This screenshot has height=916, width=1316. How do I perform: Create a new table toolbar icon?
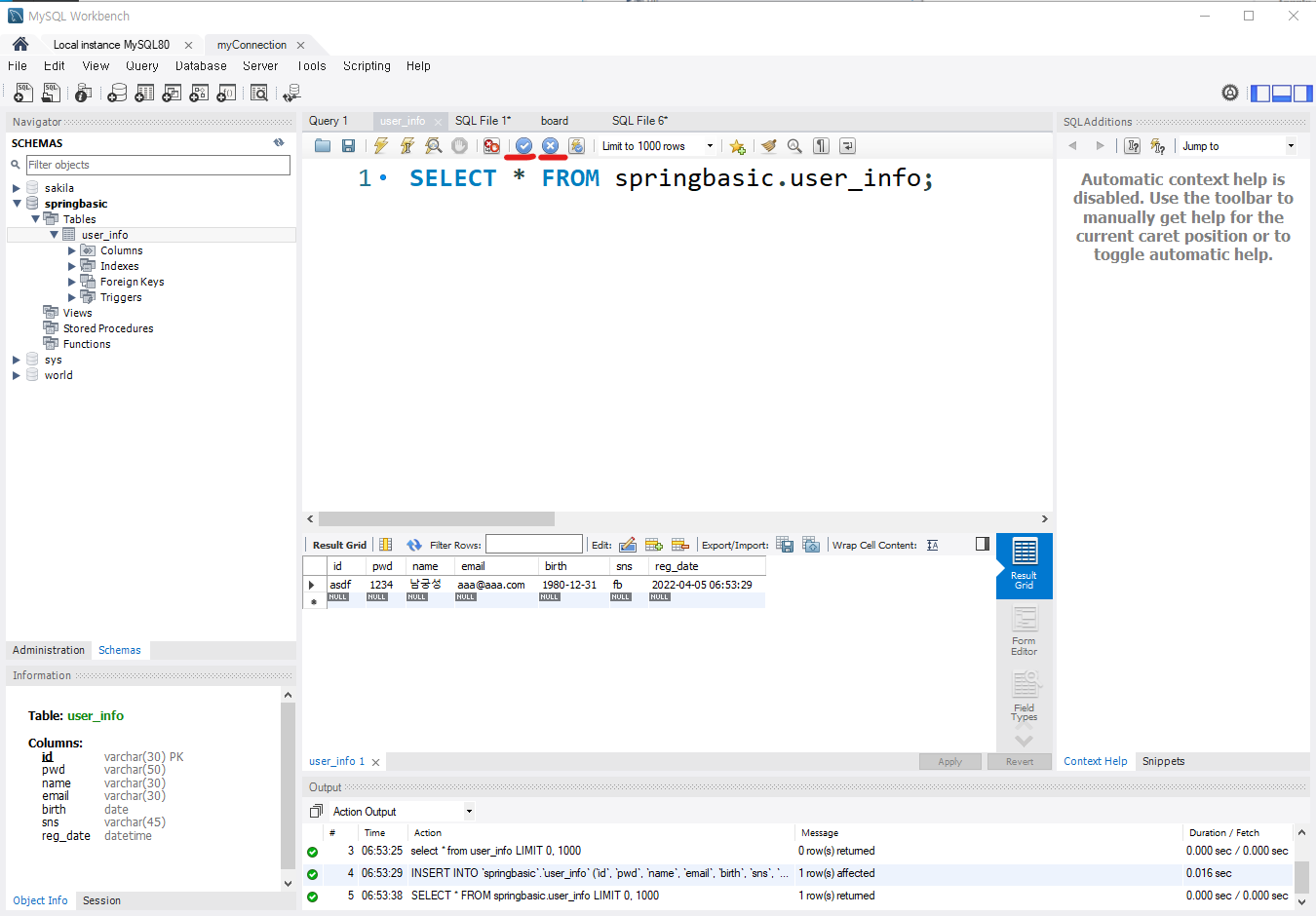tap(144, 93)
